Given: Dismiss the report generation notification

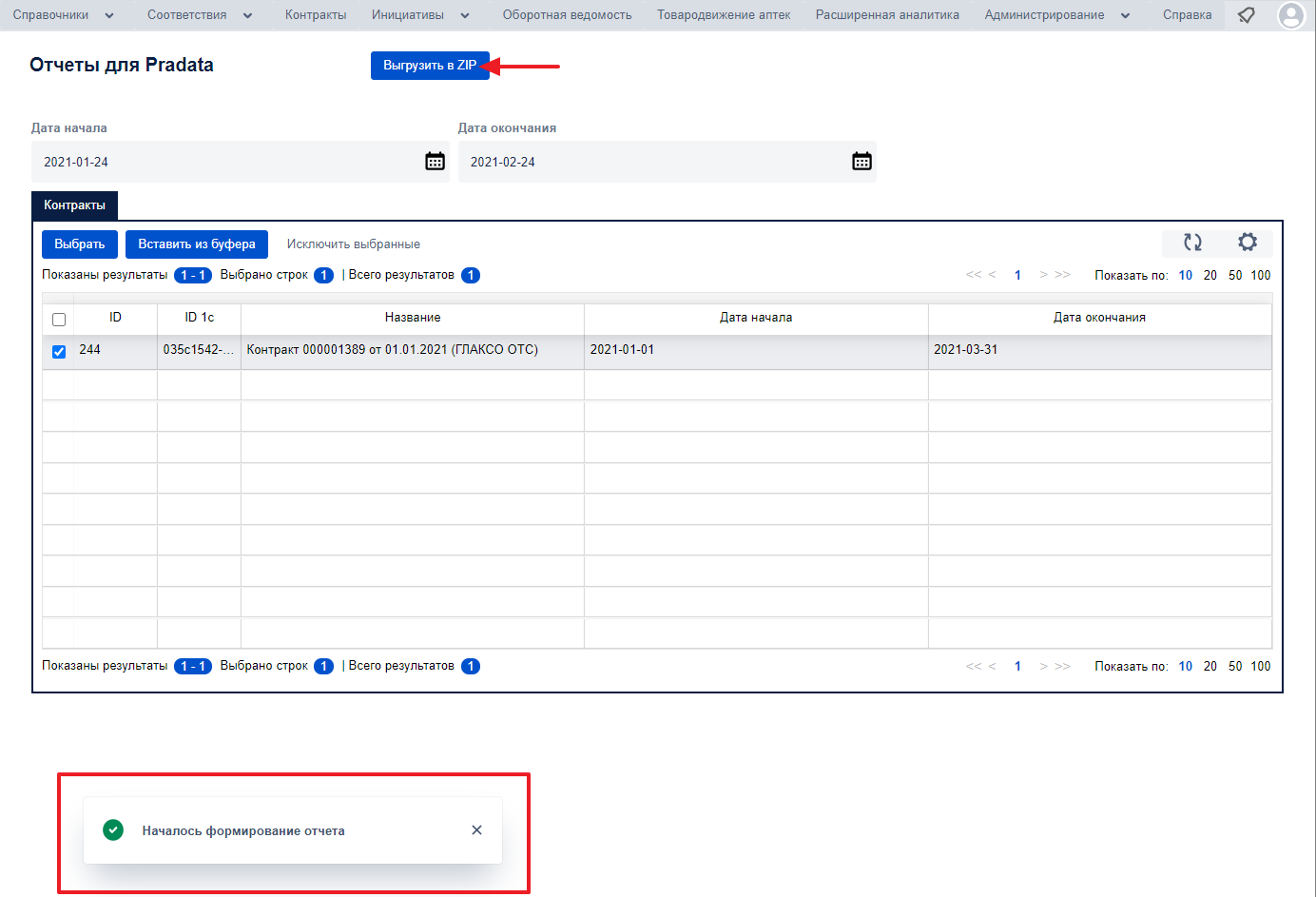Looking at the screenshot, I should click(x=476, y=830).
